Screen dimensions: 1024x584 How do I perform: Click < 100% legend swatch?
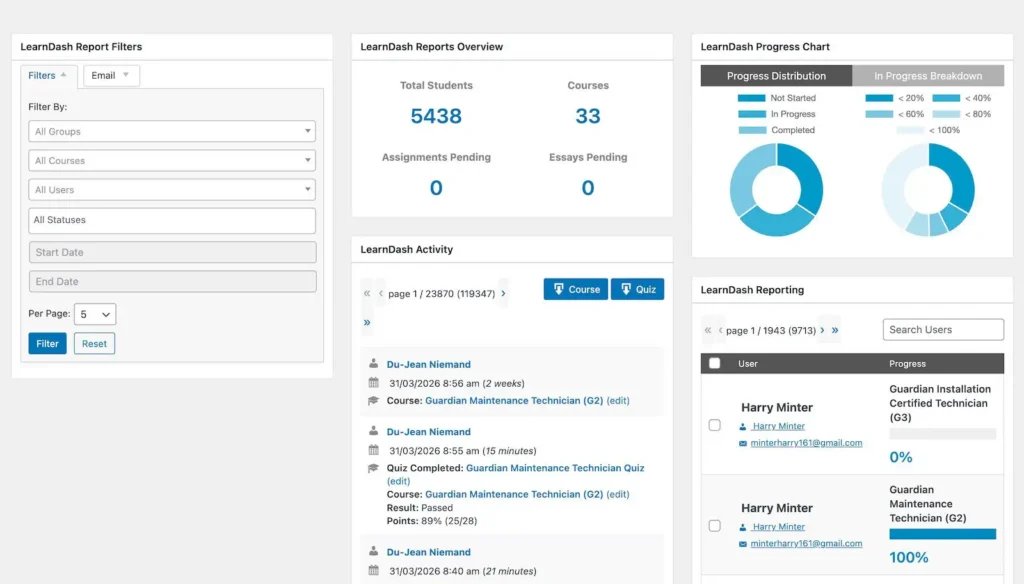[x=910, y=130]
